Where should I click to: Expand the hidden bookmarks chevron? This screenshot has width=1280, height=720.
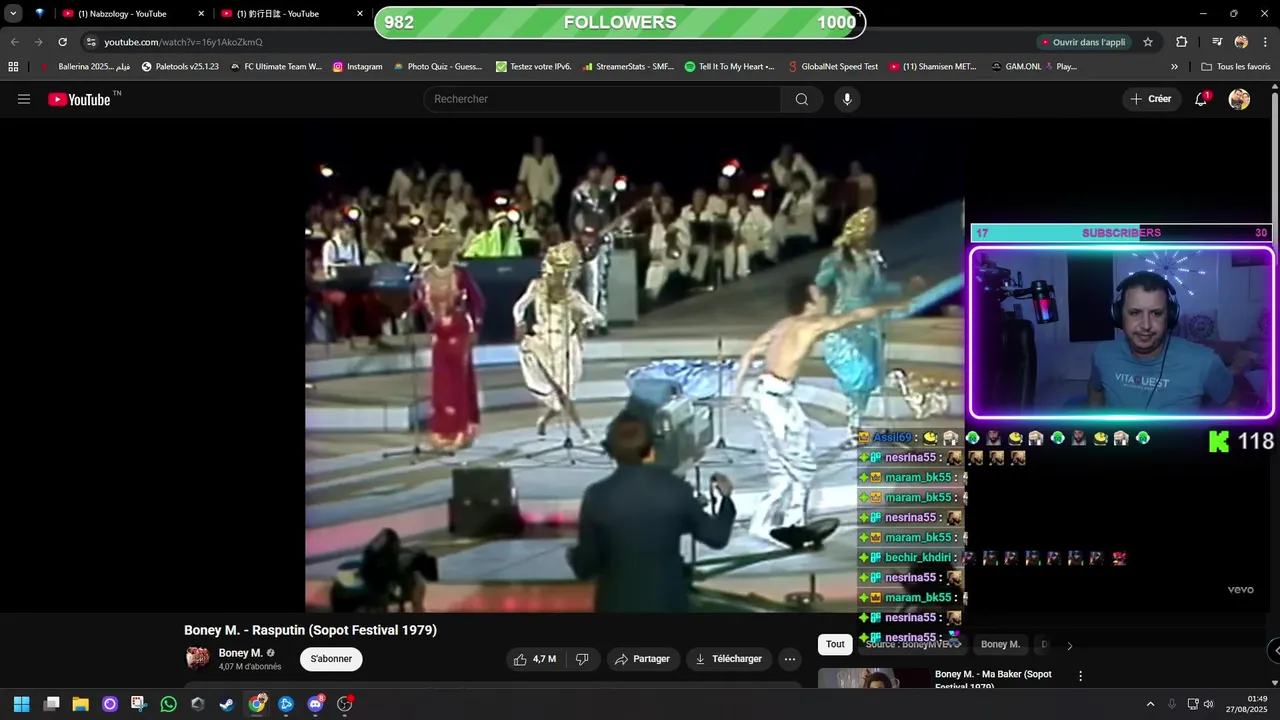pyautogui.click(x=1174, y=67)
